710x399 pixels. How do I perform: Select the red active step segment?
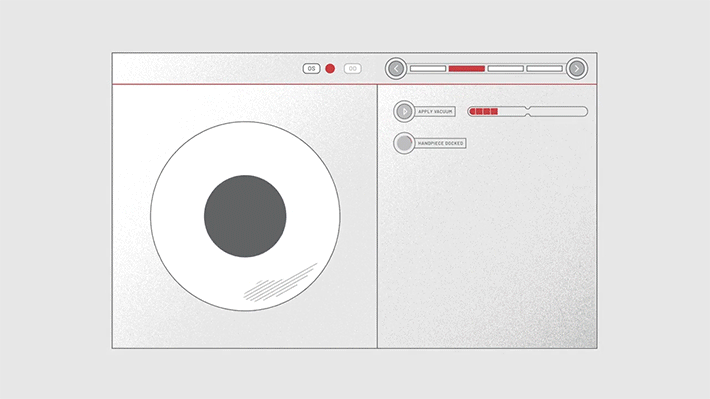[467, 68]
